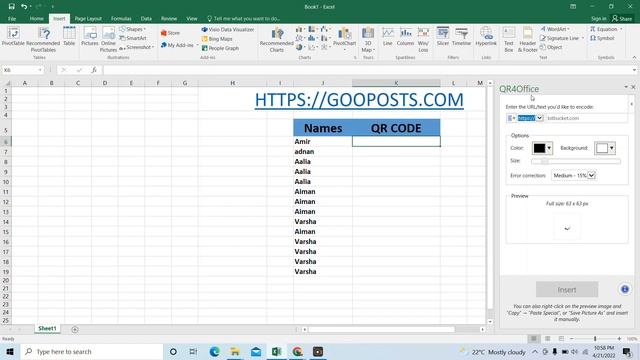Click the Insert Function fx icon

click(x=94, y=70)
